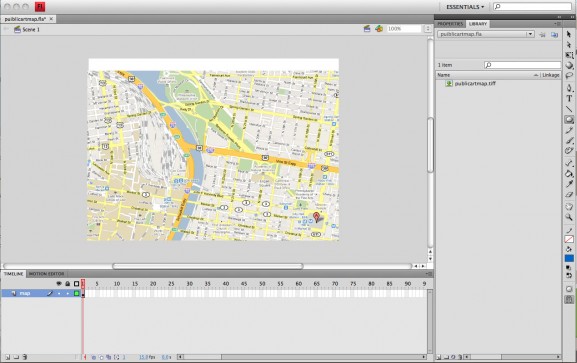This screenshot has width=577, height=363.
Task: Select the Selection (arrow) tool
Action: pos(569,34)
